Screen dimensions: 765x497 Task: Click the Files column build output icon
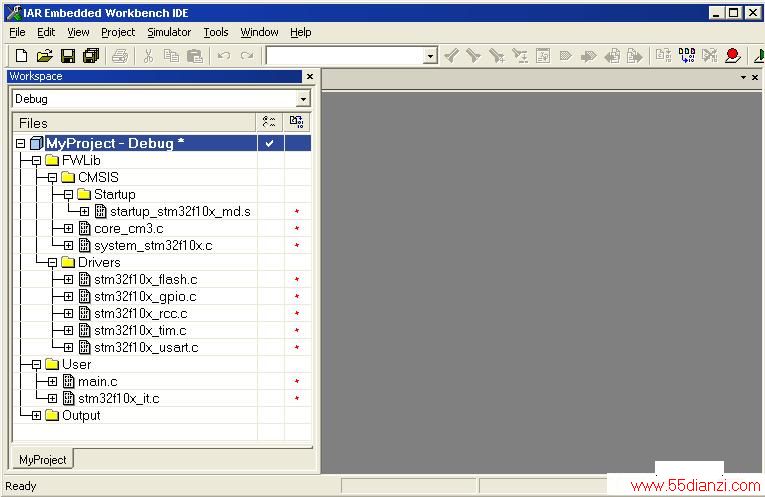point(296,122)
